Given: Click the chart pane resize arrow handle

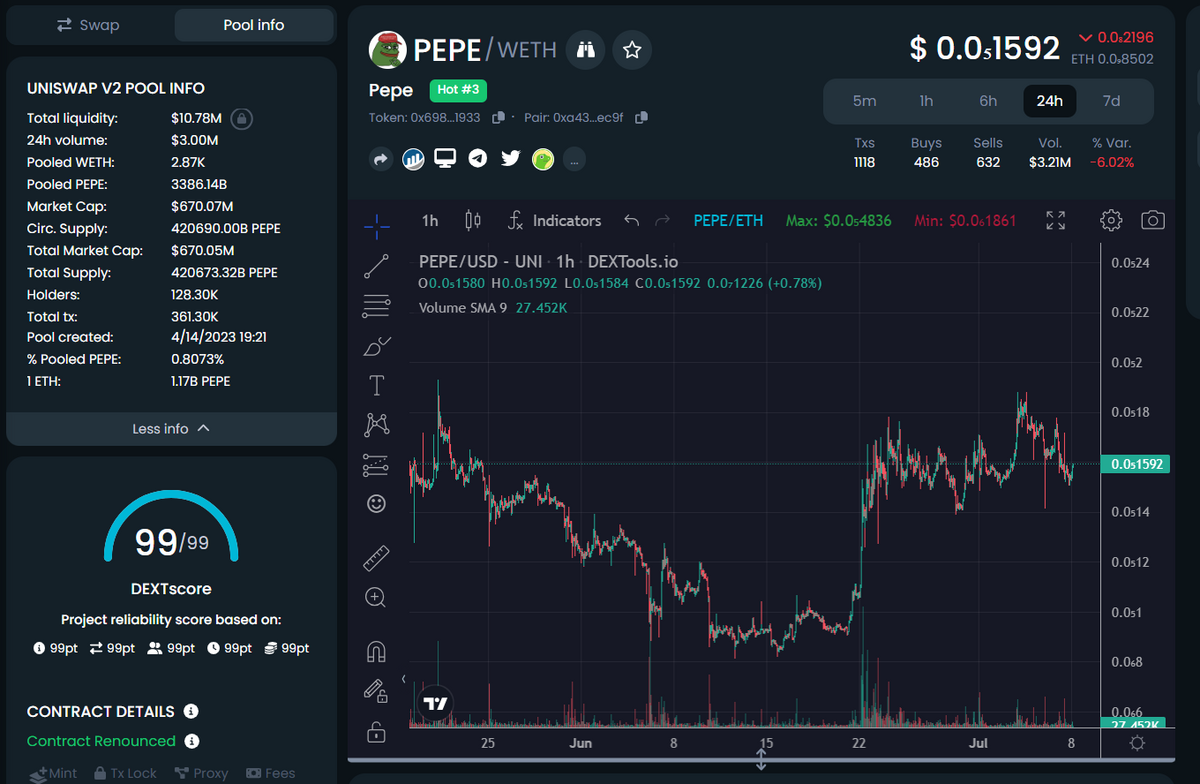Looking at the screenshot, I should pos(761,758).
